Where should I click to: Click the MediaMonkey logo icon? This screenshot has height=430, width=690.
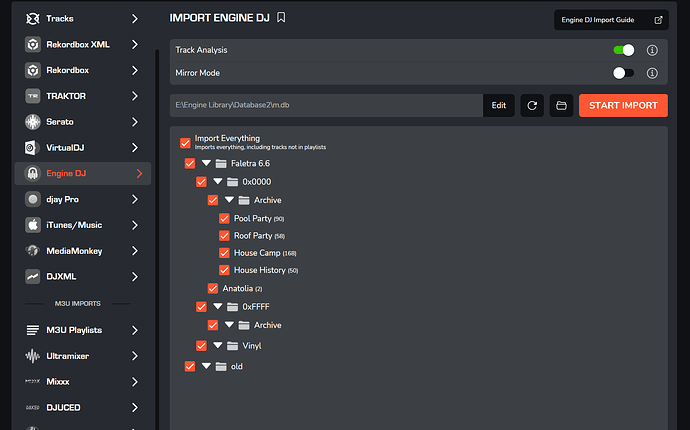tap(33, 251)
